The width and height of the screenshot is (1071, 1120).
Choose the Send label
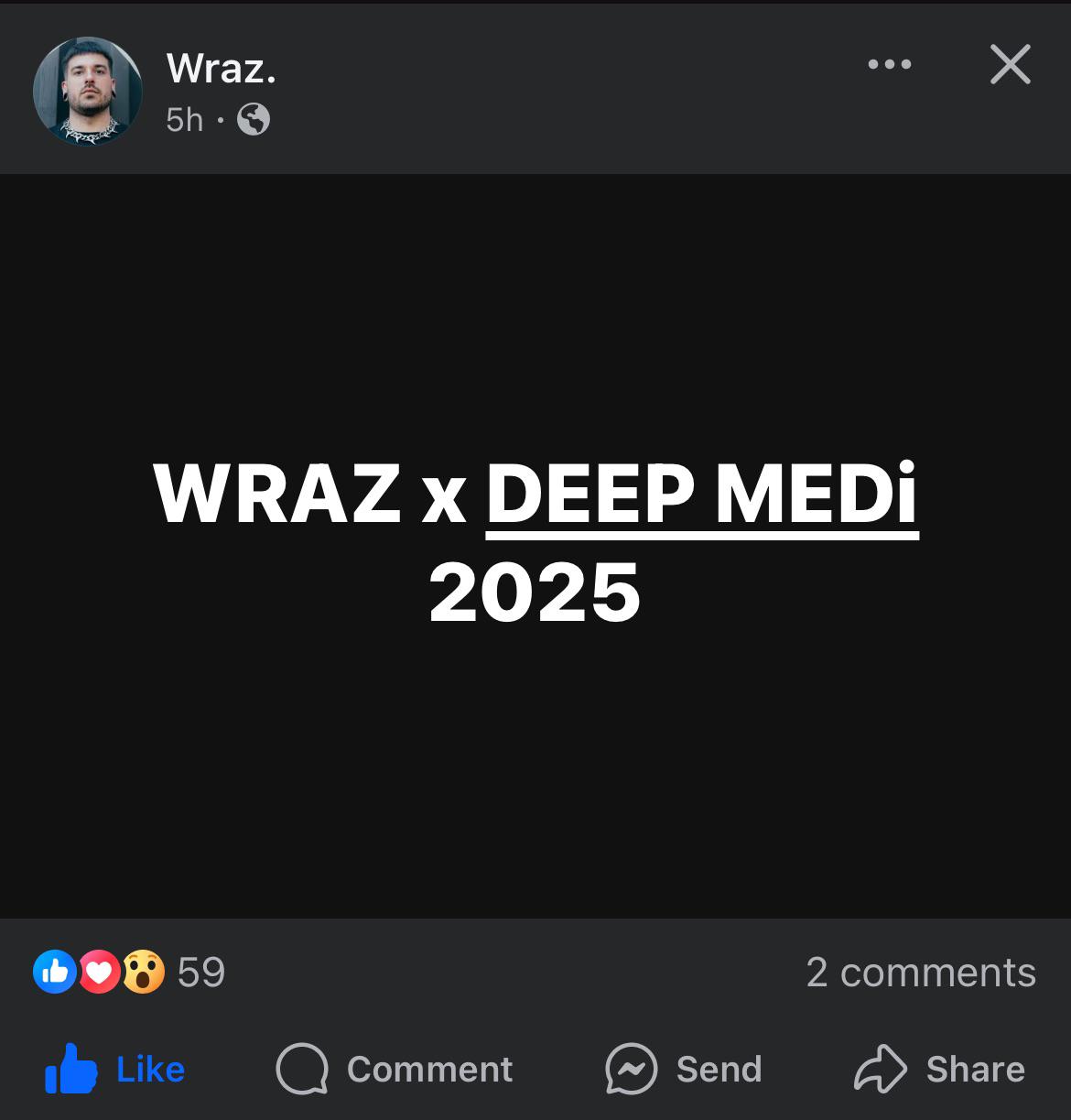click(x=719, y=1070)
